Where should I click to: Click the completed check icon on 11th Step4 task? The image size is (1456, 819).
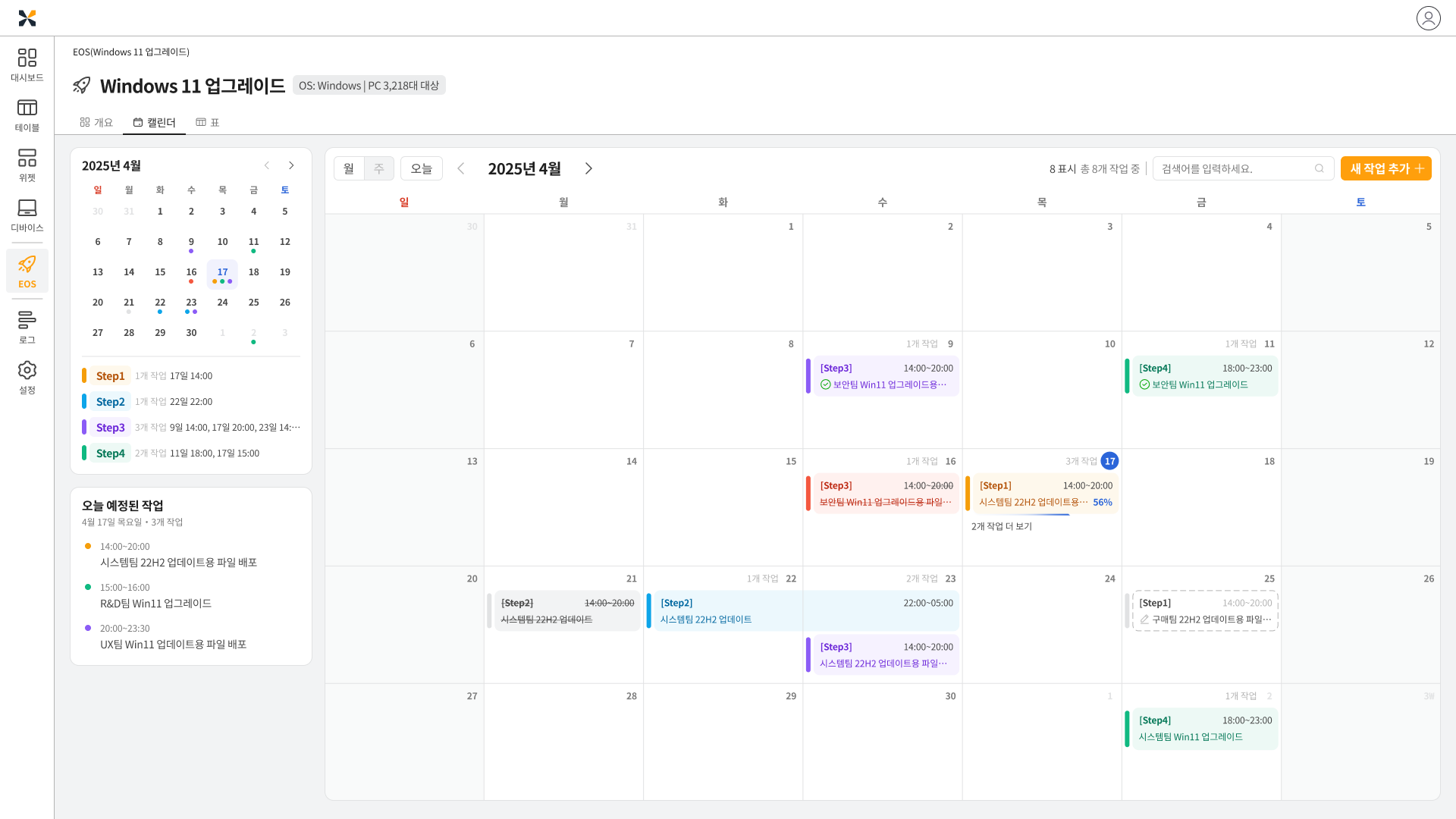[1144, 384]
